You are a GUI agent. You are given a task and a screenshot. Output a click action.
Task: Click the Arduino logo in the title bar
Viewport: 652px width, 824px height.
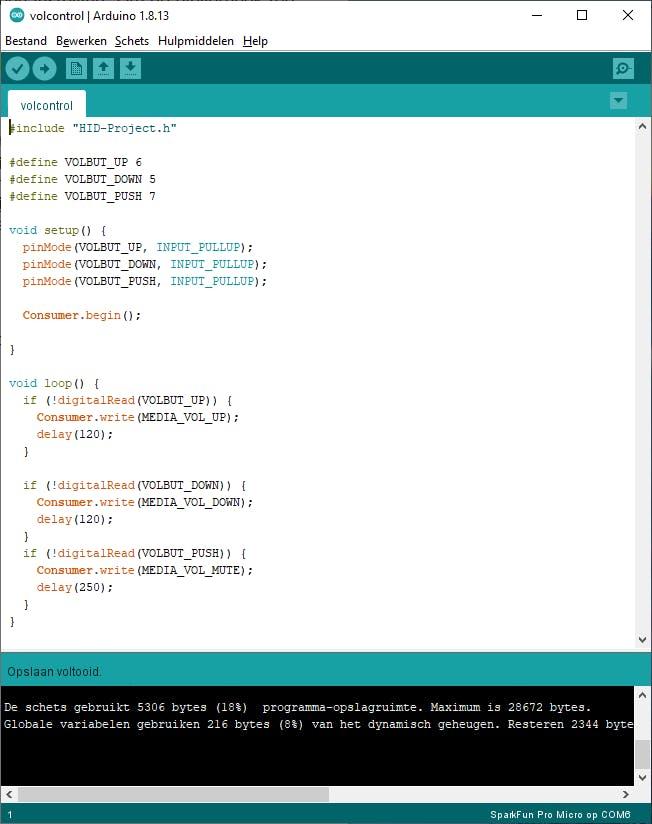point(17,15)
